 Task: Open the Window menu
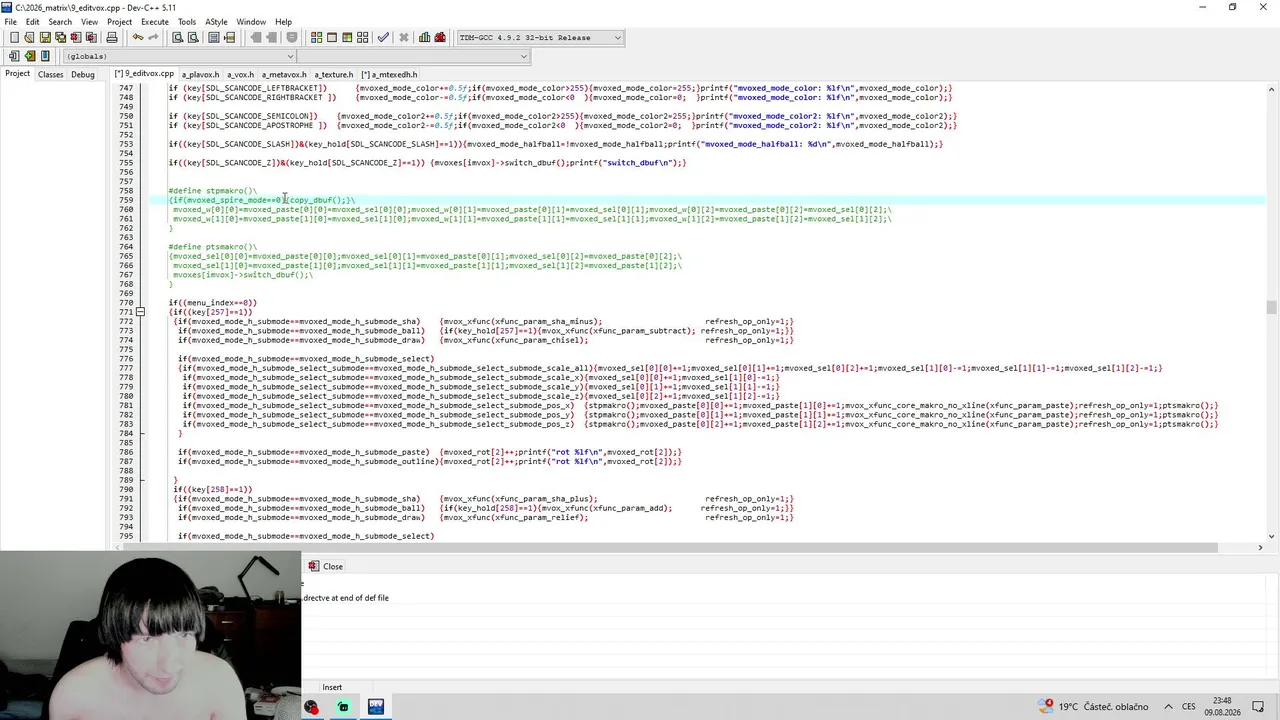point(251,22)
